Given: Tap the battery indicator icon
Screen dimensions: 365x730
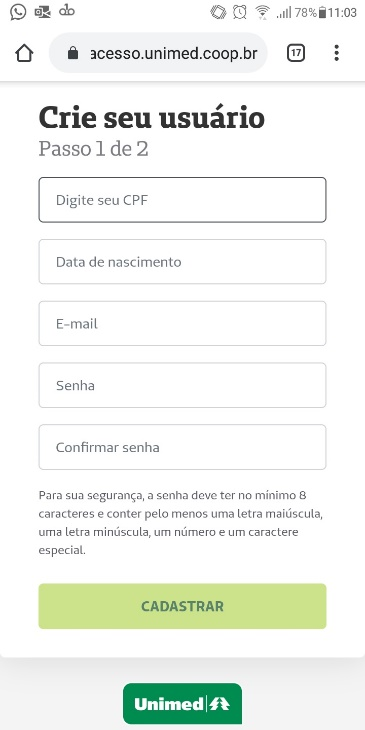Looking at the screenshot, I should tap(322, 13).
